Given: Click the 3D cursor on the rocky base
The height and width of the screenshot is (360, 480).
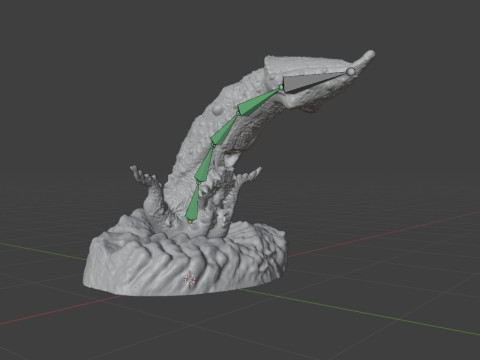Looking at the screenshot, I should point(190,279).
